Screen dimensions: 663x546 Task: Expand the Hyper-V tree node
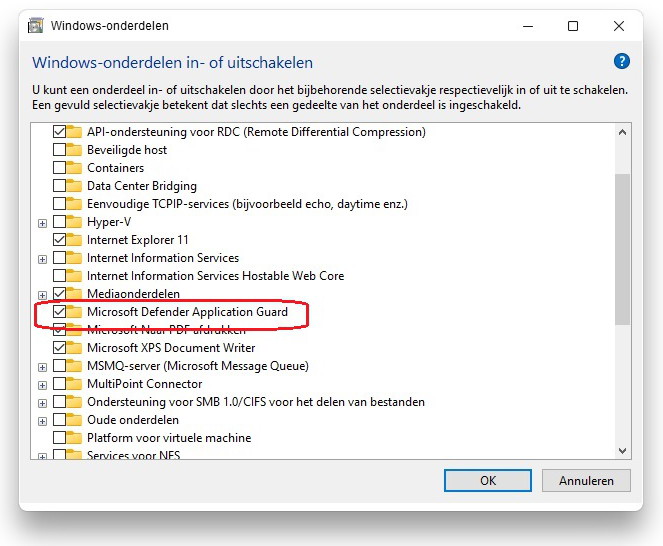42,223
